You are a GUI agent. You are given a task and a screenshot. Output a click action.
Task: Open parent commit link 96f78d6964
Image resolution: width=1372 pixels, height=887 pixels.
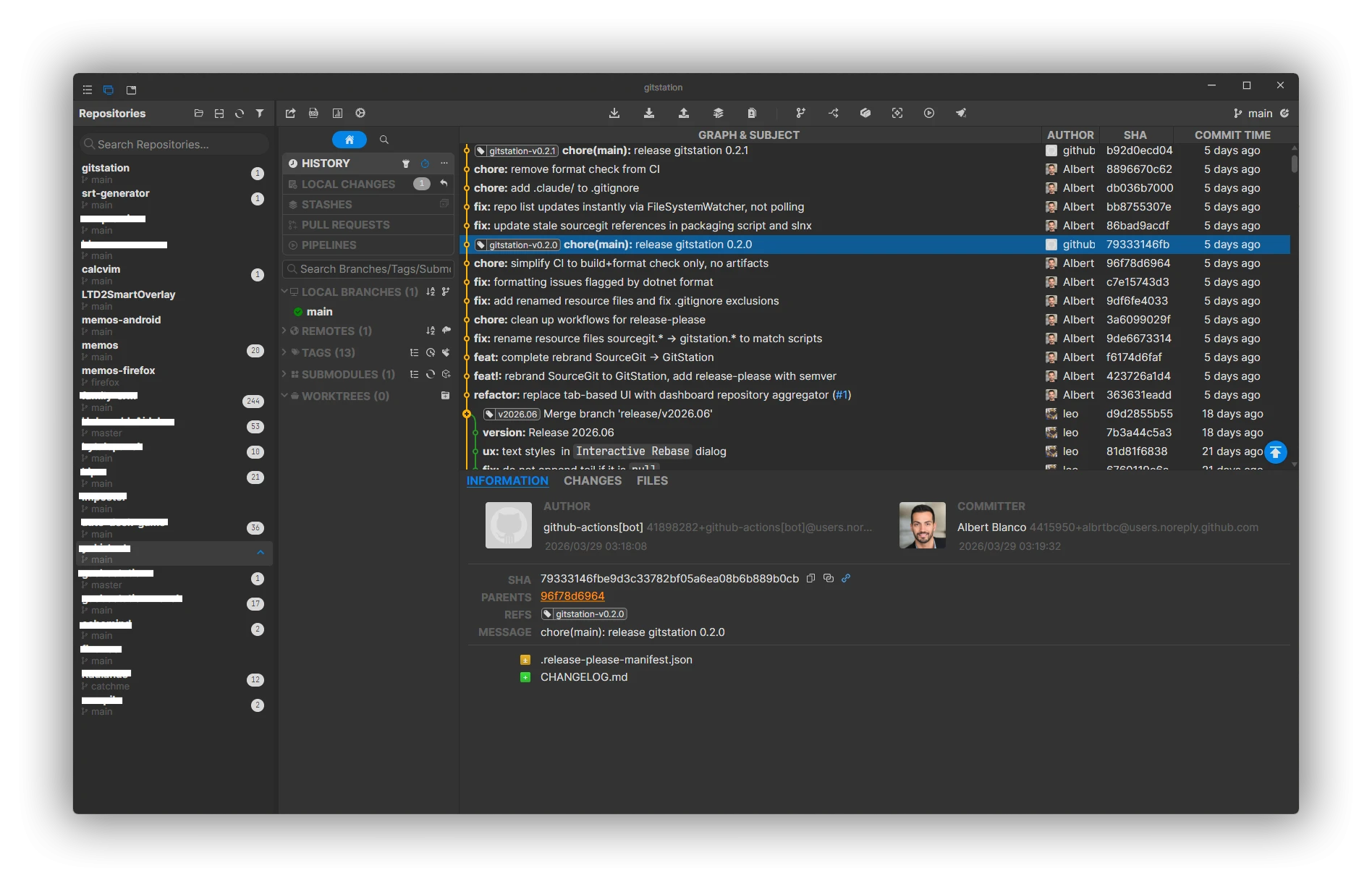point(572,596)
